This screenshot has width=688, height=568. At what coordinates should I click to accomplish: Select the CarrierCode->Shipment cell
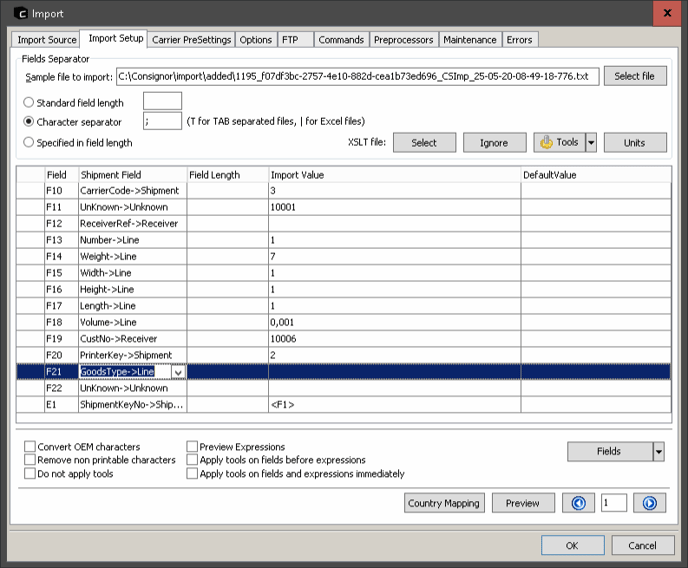(x=133, y=191)
